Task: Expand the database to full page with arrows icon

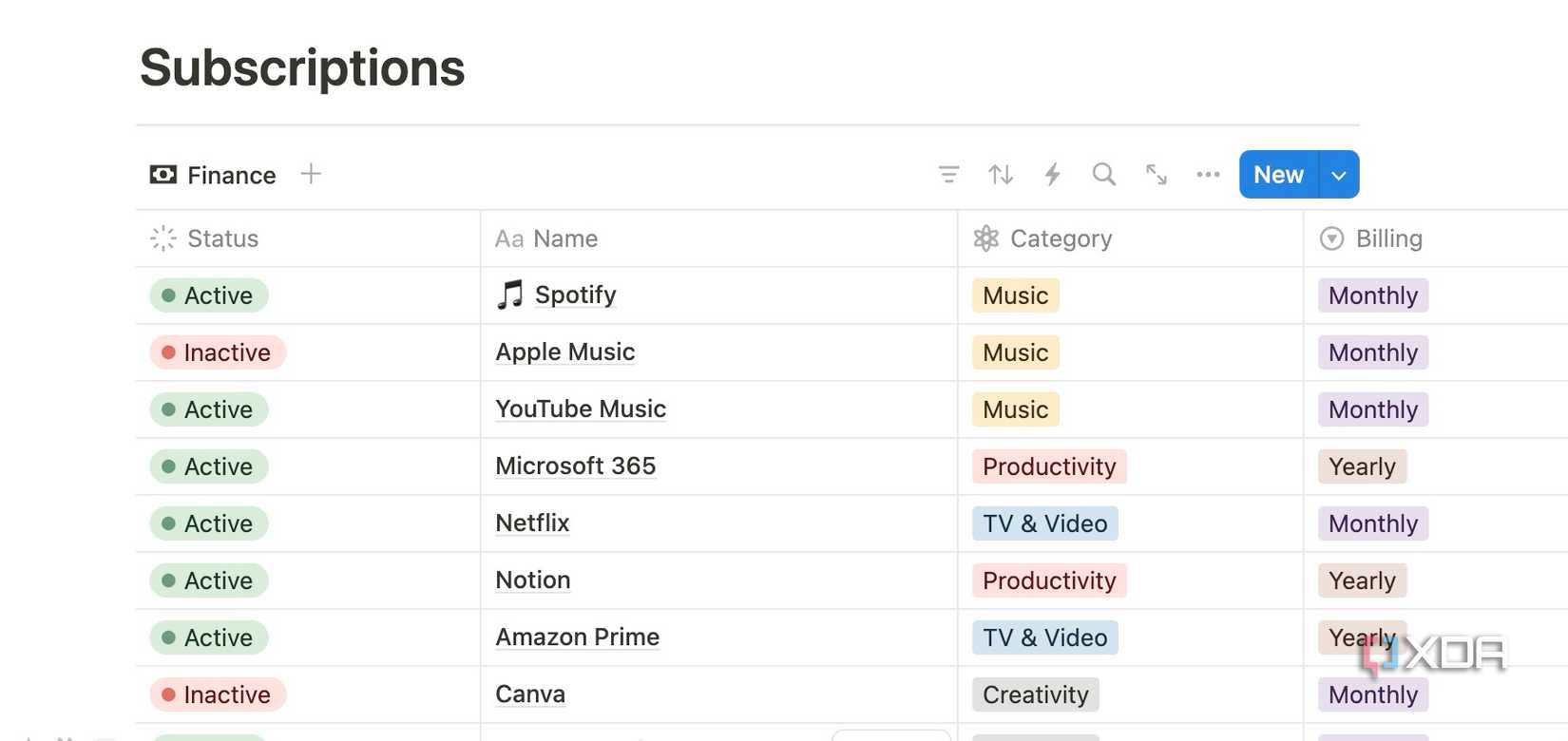Action: coord(1156,174)
